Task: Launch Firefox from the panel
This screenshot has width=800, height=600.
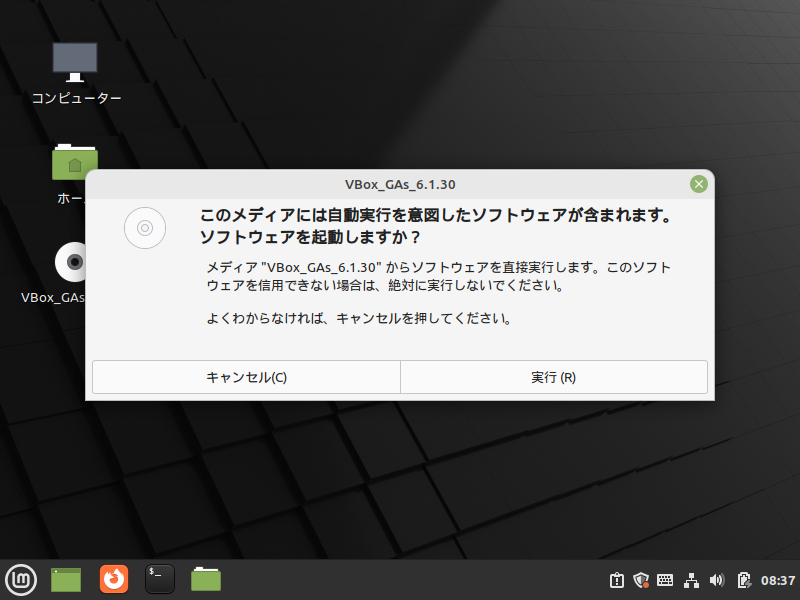Action: pos(114,579)
